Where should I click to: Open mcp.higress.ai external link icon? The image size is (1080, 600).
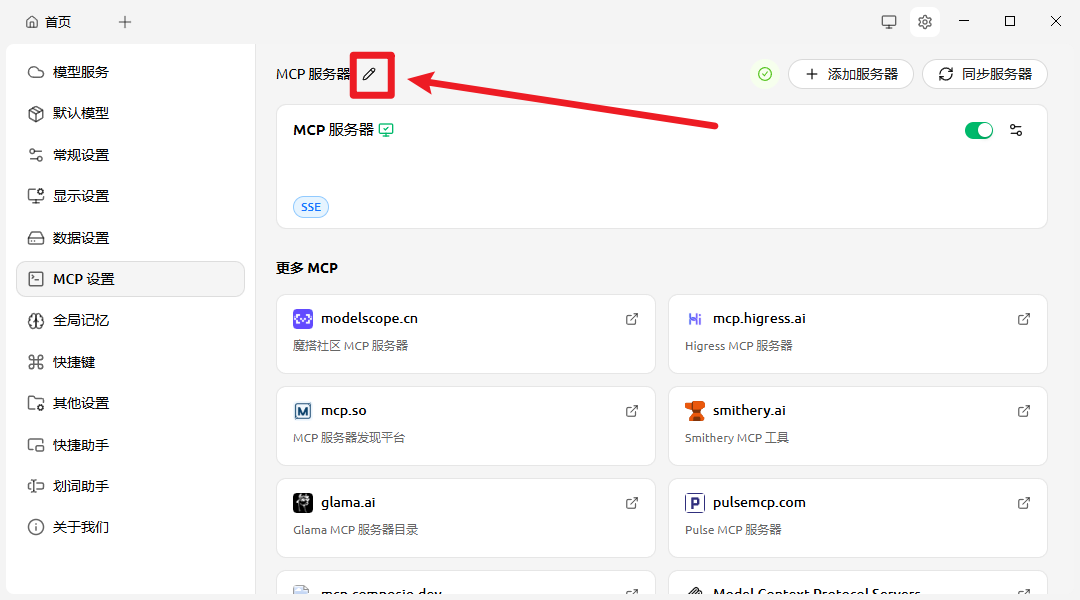[1024, 319]
